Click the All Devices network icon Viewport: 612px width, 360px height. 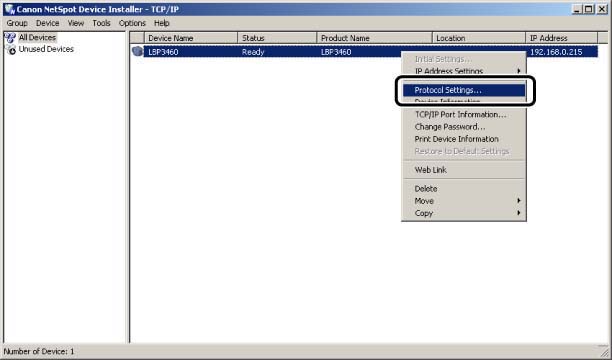pyautogui.click(x=10, y=38)
